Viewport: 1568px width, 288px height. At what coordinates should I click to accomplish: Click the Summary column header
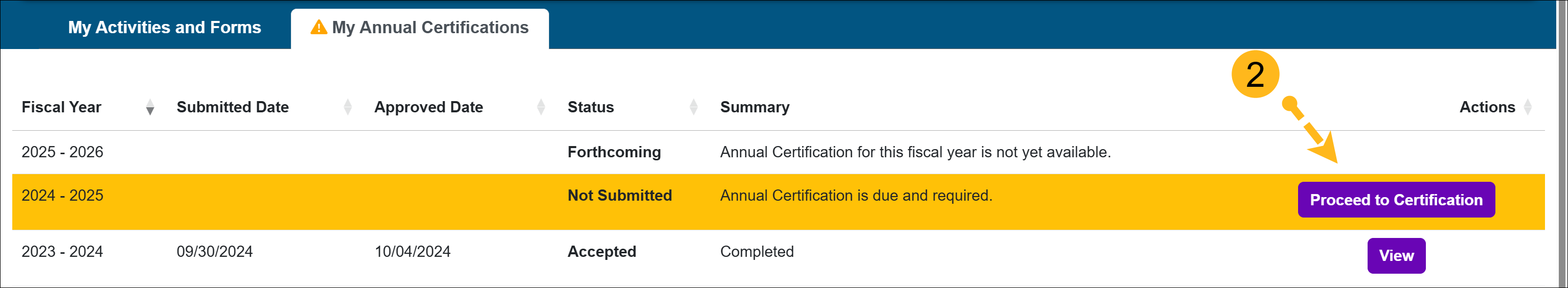[755, 108]
